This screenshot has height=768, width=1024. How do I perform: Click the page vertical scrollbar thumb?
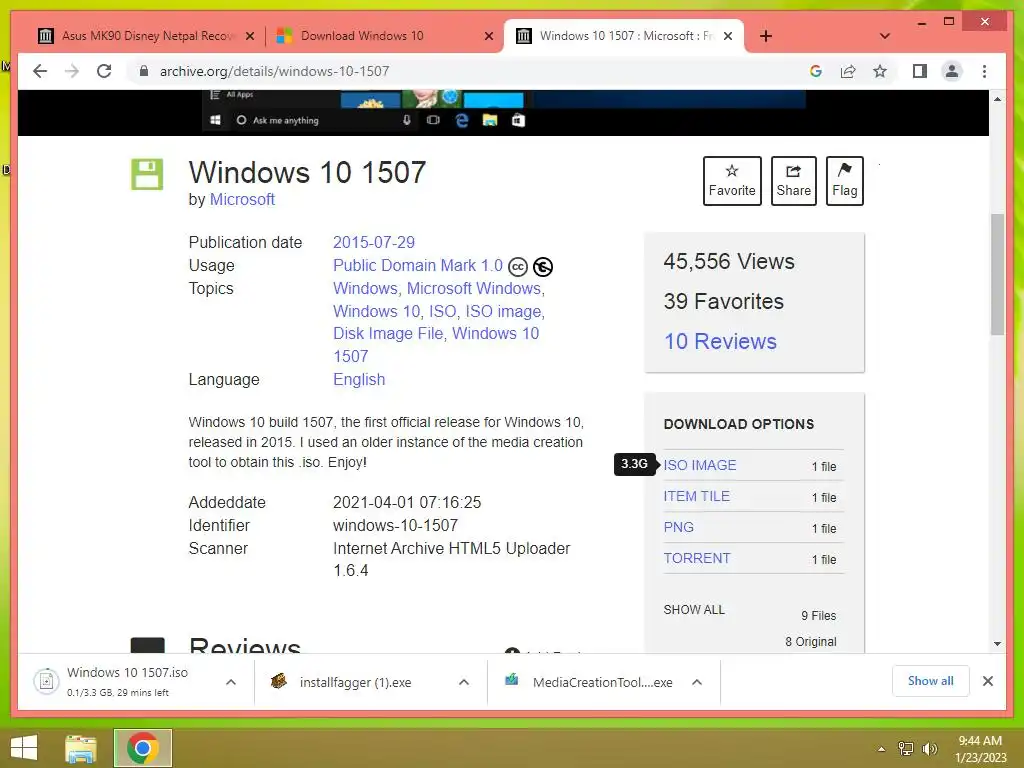pos(997,274)
